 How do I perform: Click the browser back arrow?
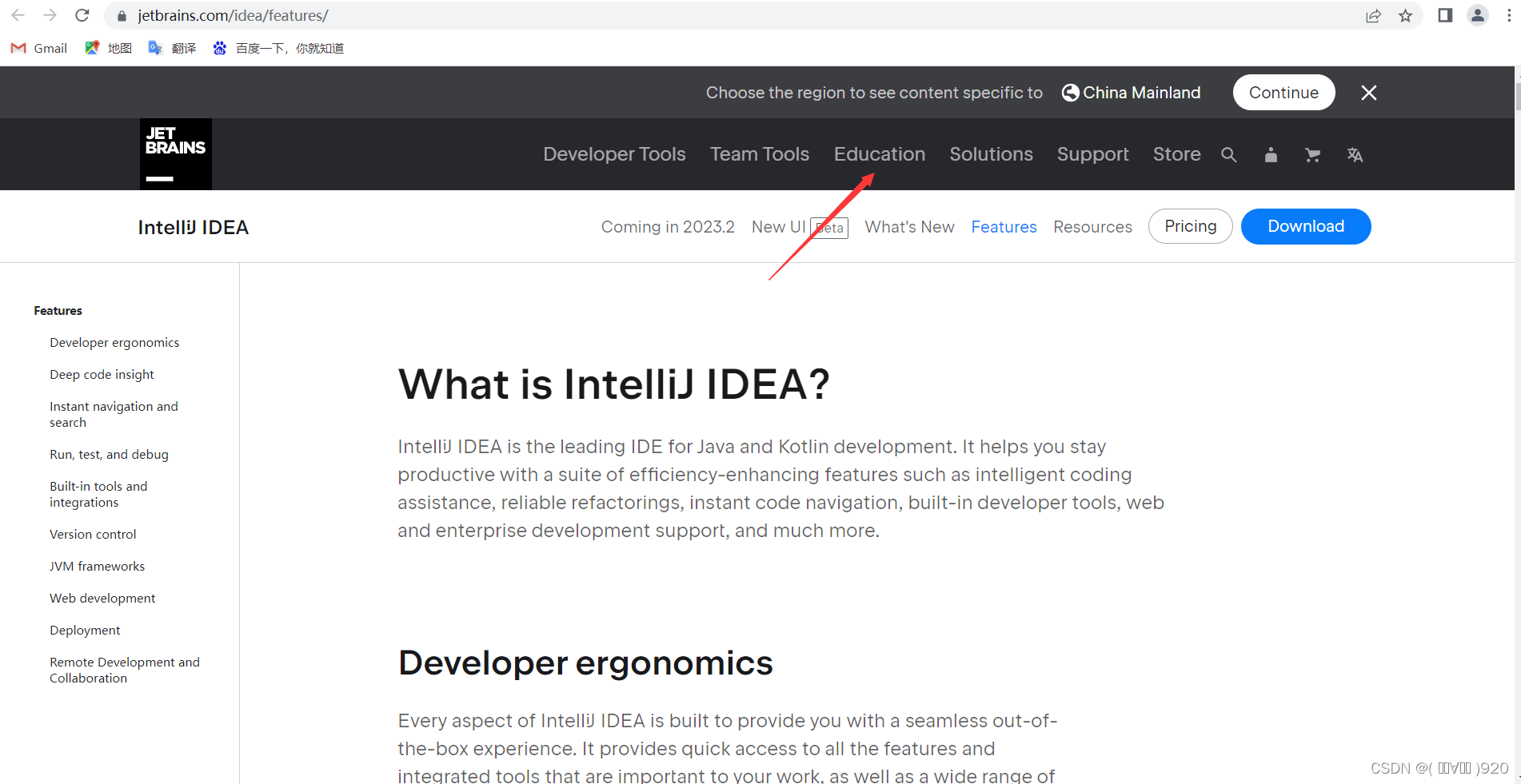[18, 15]
